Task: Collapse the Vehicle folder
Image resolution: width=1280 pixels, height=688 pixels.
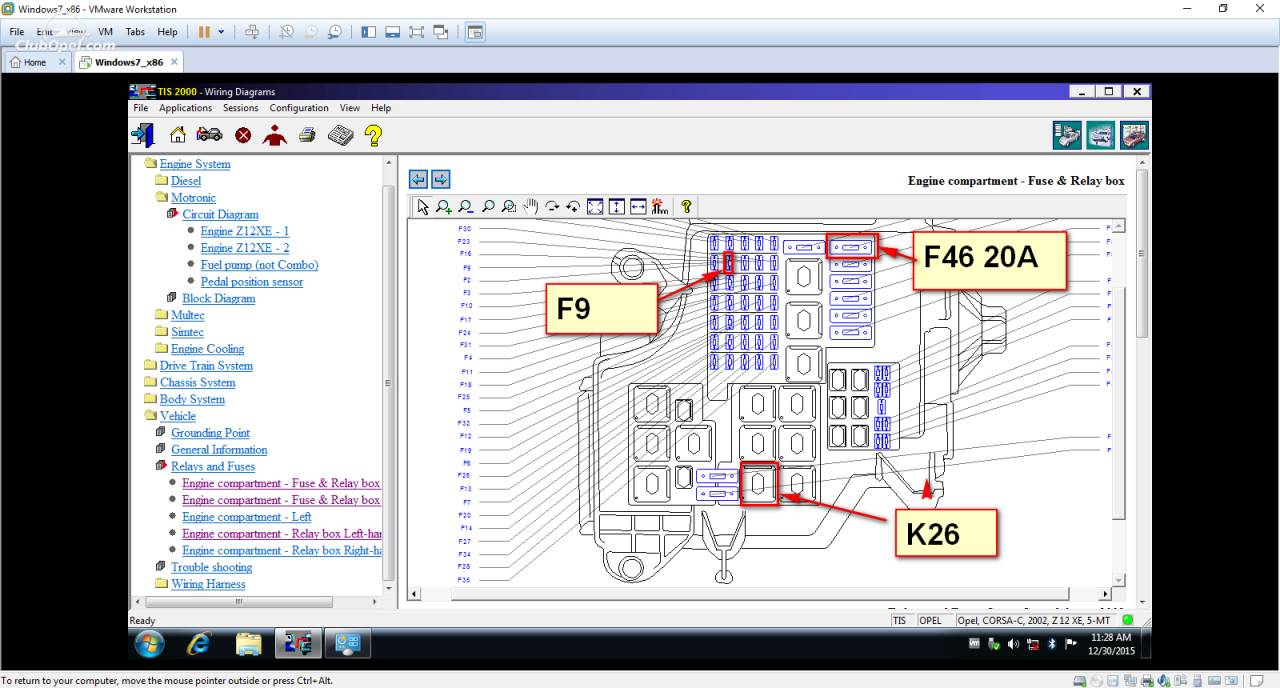Action: 150,416
